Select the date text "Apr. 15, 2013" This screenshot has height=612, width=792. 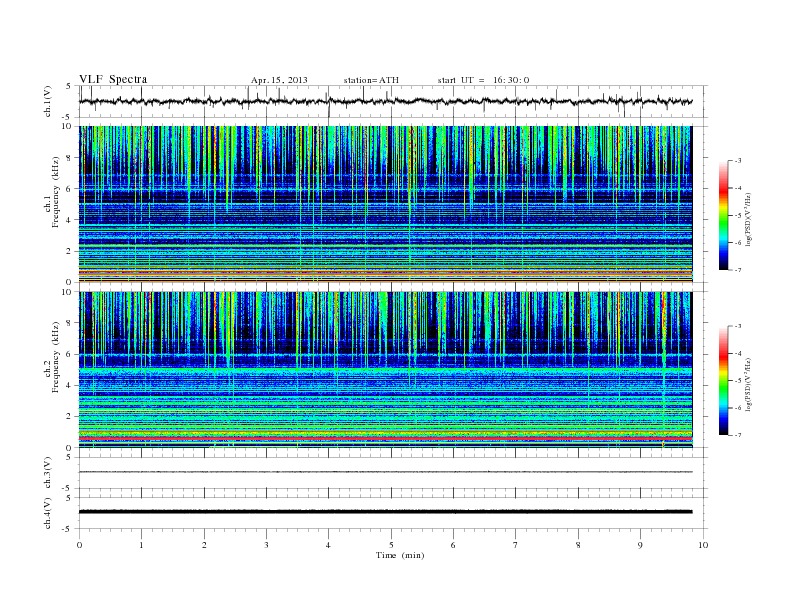pos(279,80)
